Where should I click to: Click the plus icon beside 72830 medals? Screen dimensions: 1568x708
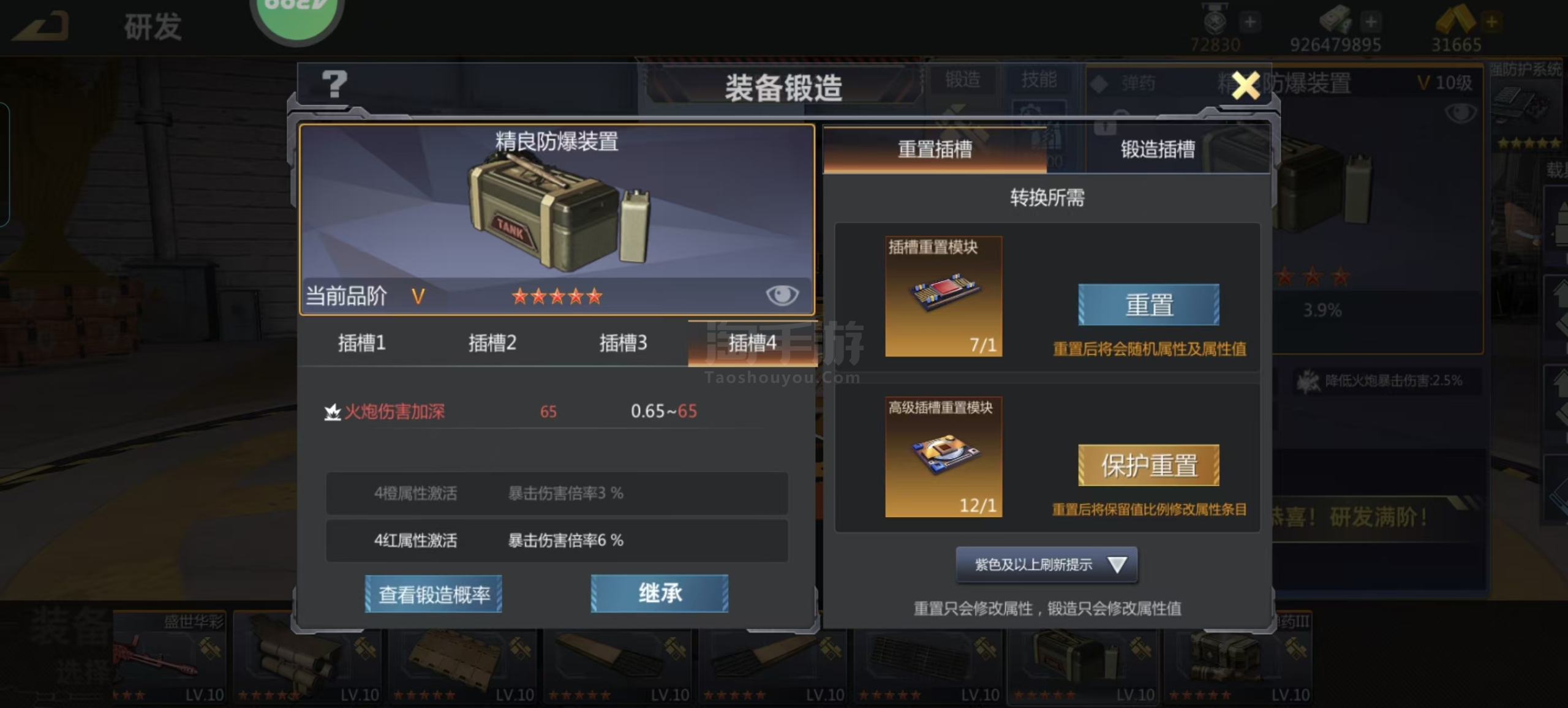point(1249,22)
